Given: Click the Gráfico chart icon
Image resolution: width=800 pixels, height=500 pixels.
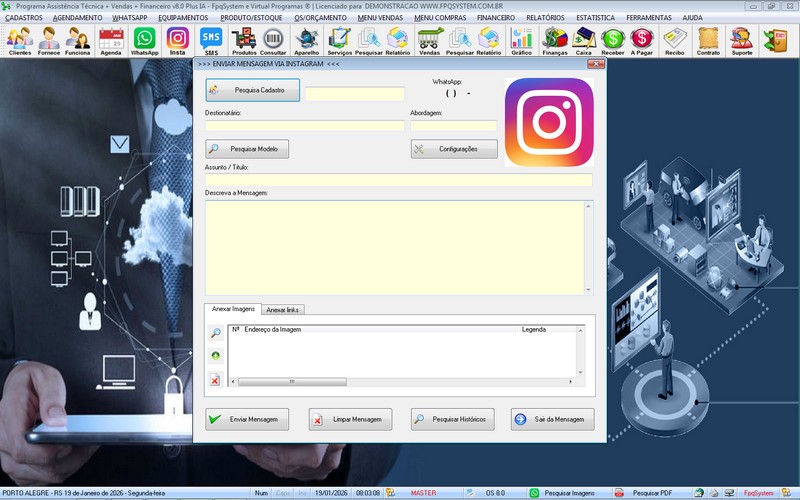Looking at the screenshot, I should click(x=522, y=40).
